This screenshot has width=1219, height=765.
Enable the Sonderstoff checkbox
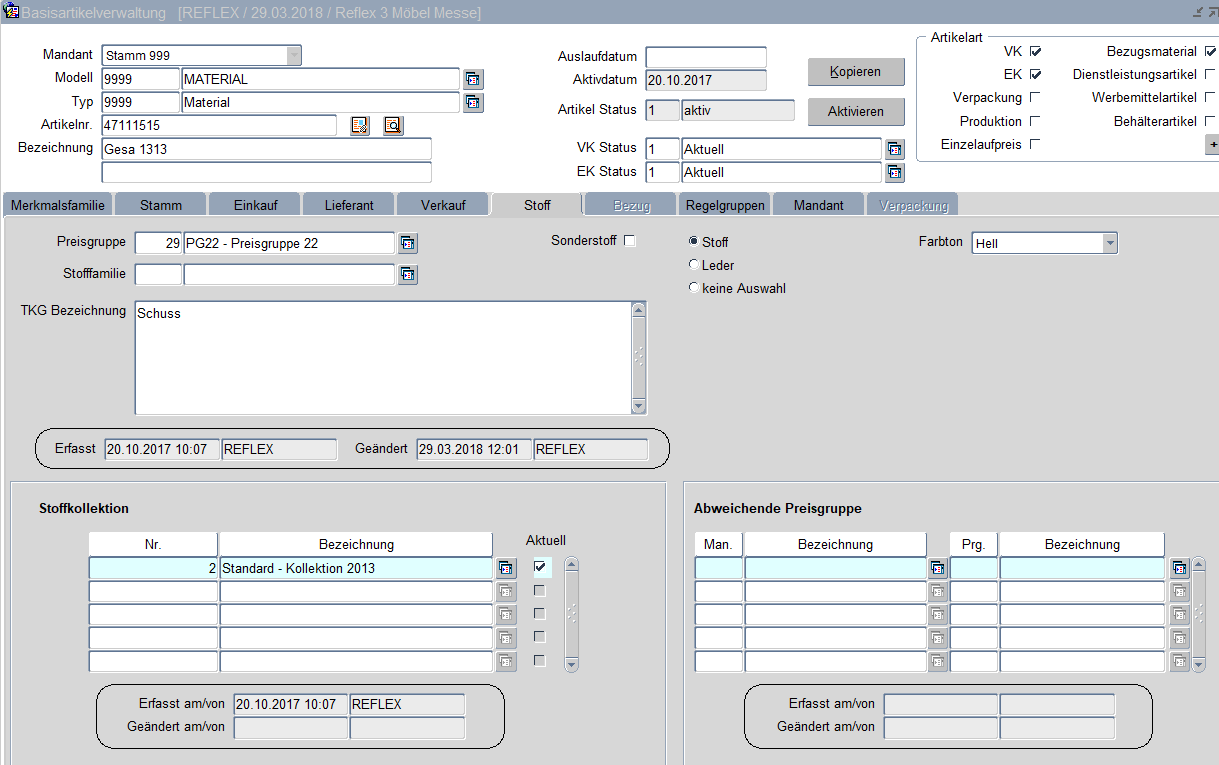[630, 241]
